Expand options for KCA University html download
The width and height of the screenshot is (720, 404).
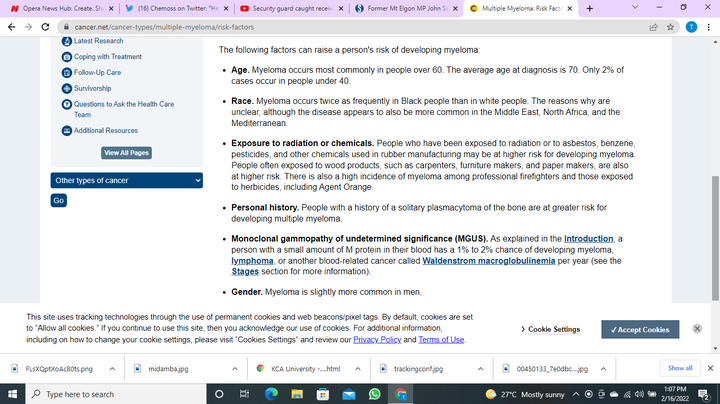point(358,369)
